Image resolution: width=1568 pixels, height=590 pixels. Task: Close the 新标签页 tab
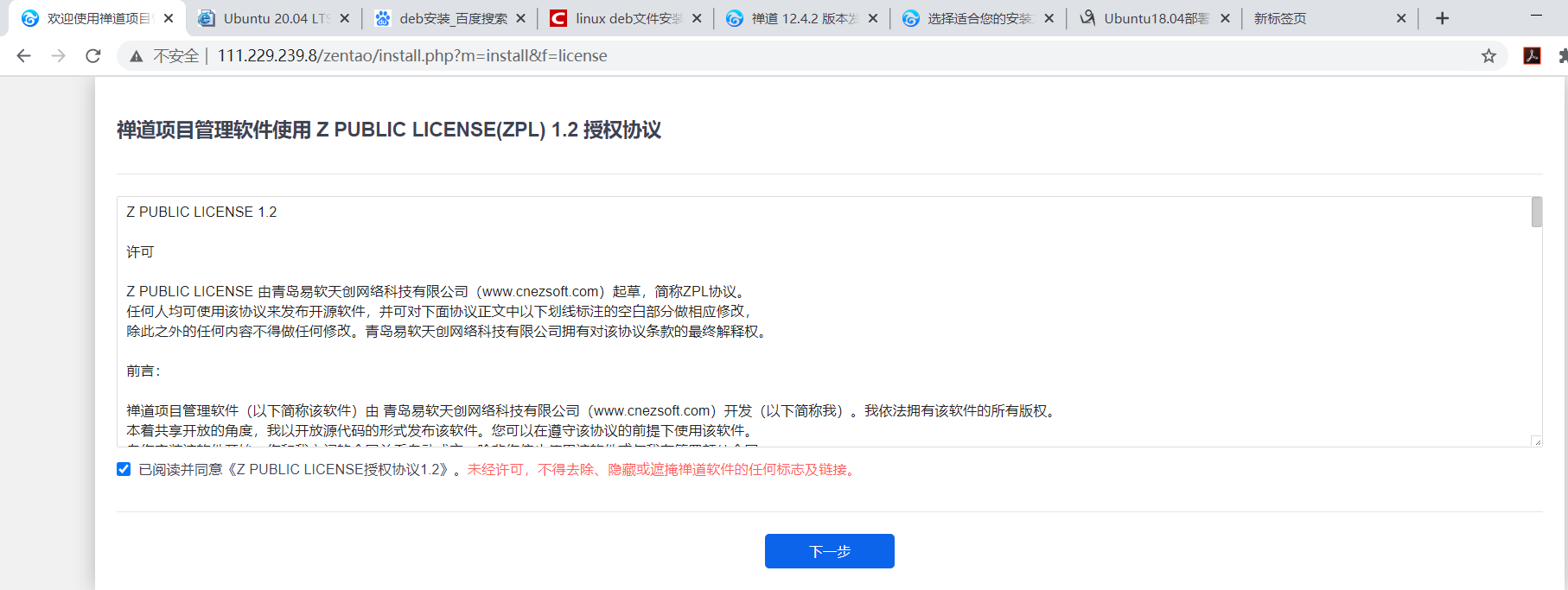click(x=1401, y=18)
